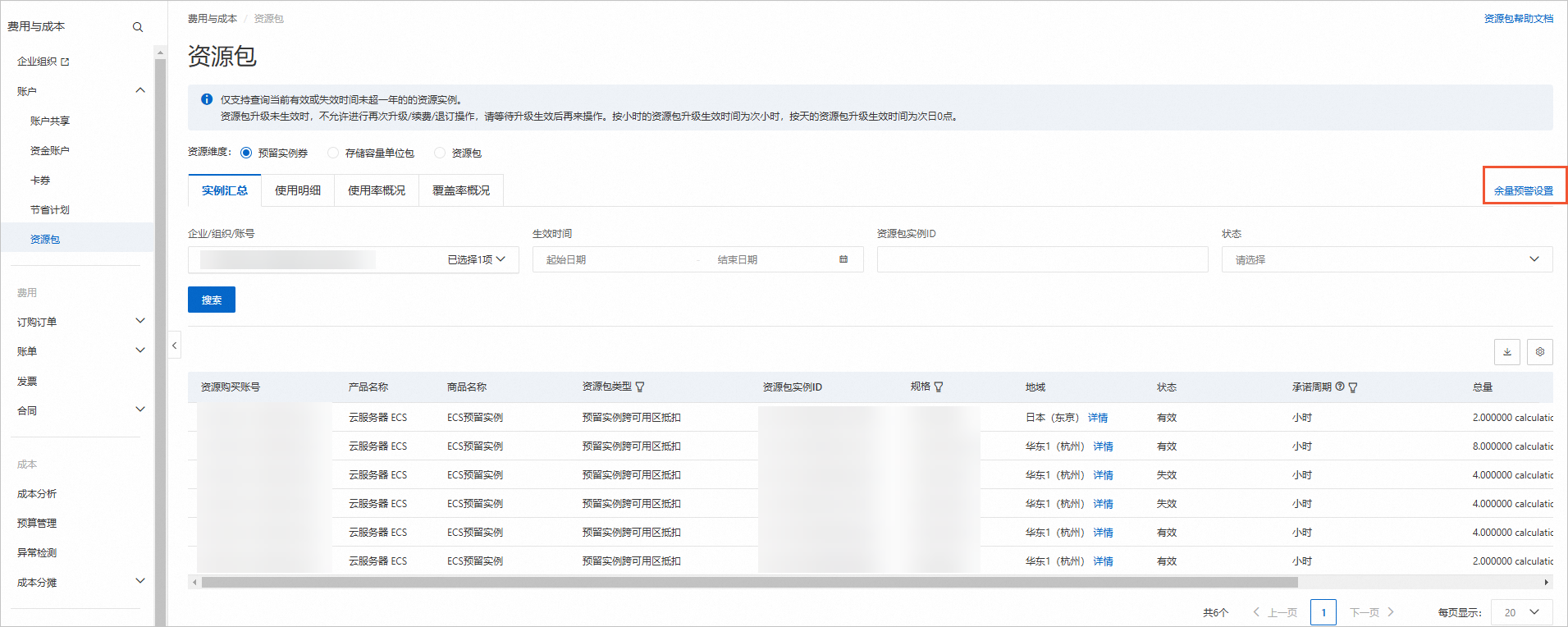Image resolution: width=1568 pixels, height=627 pixels.
Task: Switch to the 使用率概况 tab
Action: [x=377, y=190]
